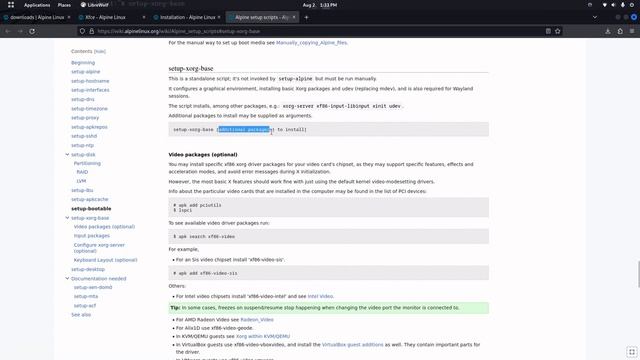Click the volume speaker icon
The height and width of the screenshot is (360, 640).
pos(613,5)
